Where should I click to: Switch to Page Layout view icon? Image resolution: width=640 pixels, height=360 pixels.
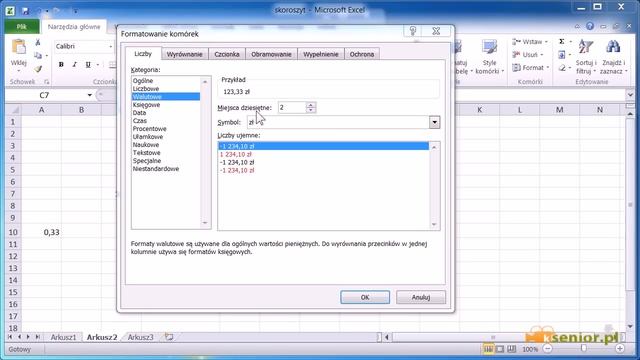[500, 349]
